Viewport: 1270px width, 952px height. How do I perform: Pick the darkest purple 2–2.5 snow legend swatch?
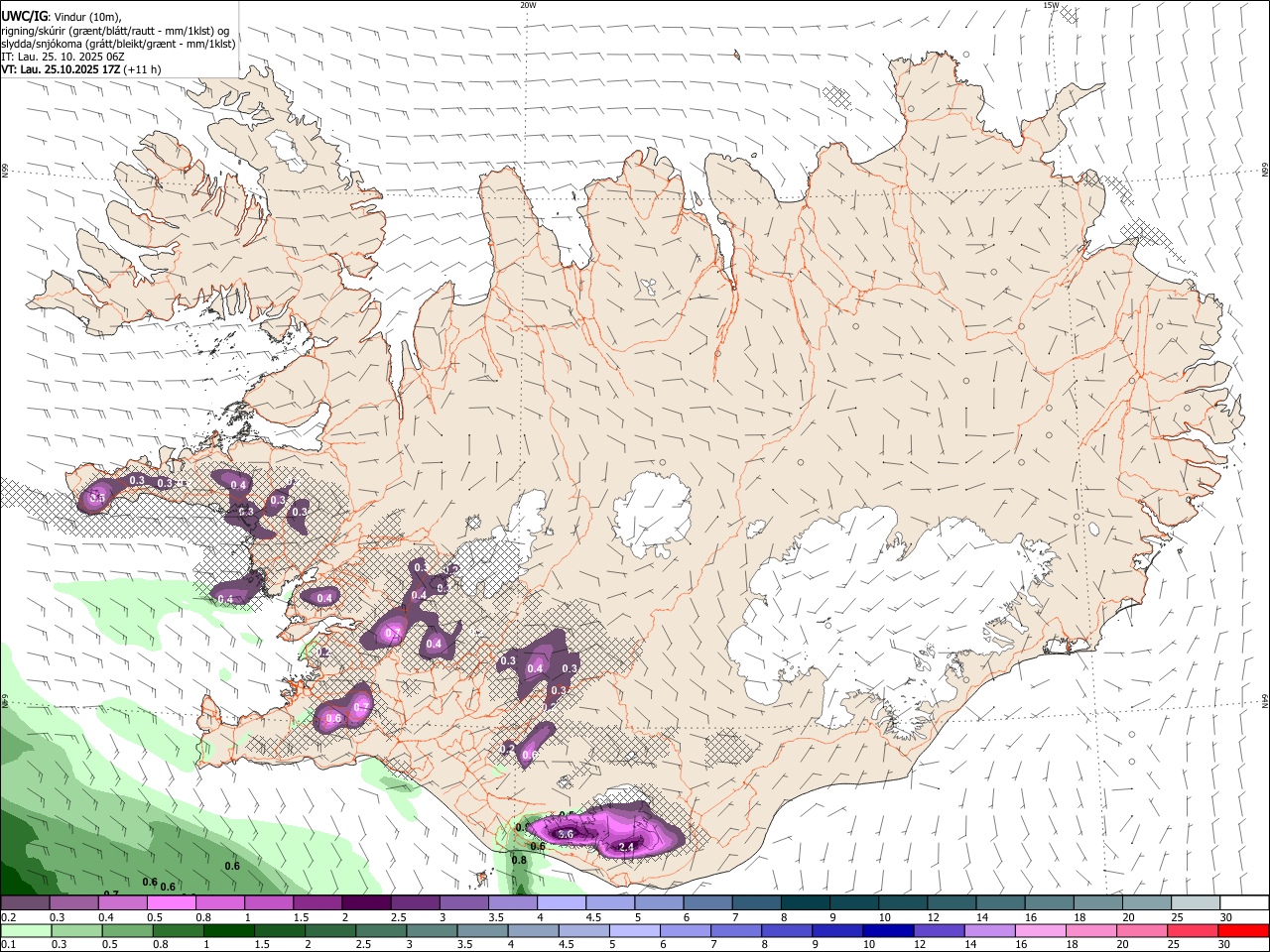366,903
